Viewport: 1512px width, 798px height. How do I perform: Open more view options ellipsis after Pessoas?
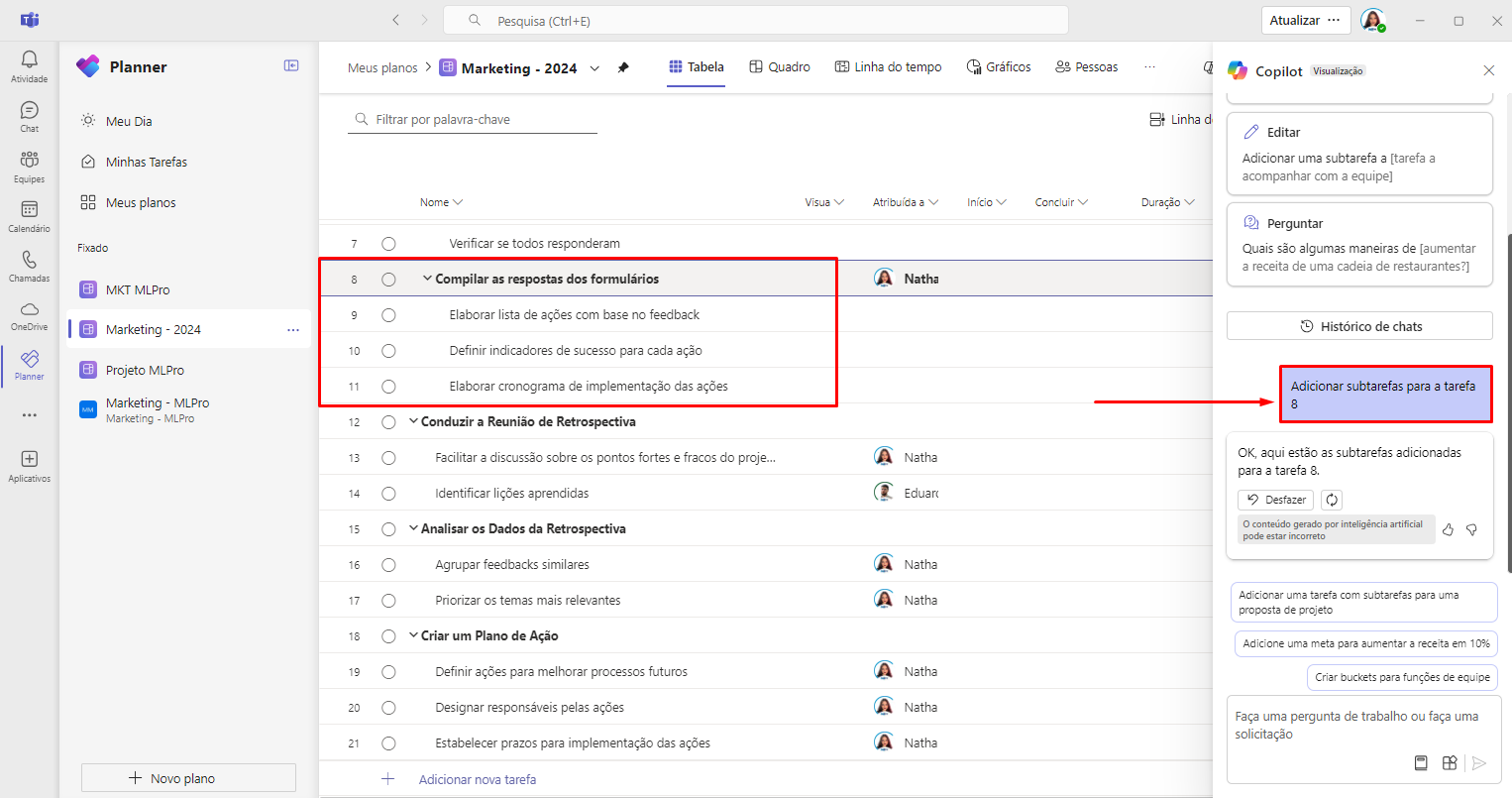pos(1149,67)
